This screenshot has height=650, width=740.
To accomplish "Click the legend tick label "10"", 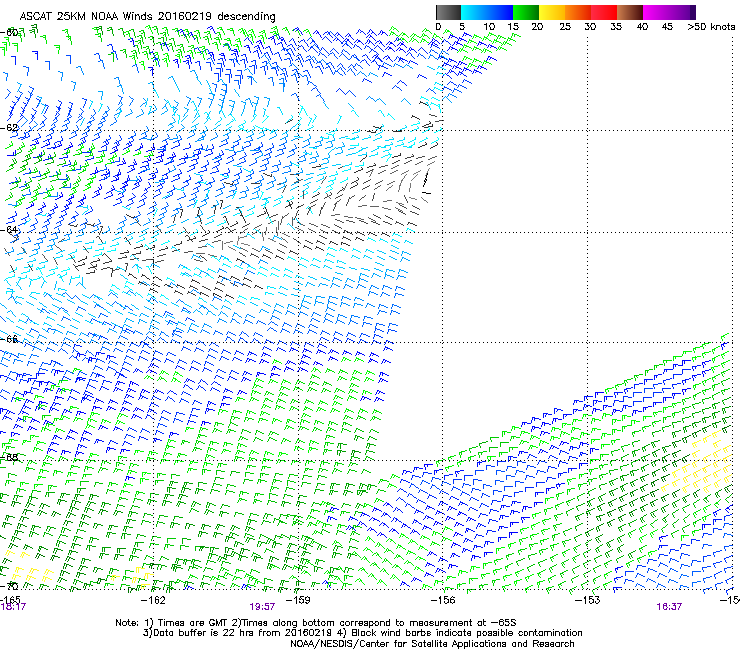I will pos(489,27).
